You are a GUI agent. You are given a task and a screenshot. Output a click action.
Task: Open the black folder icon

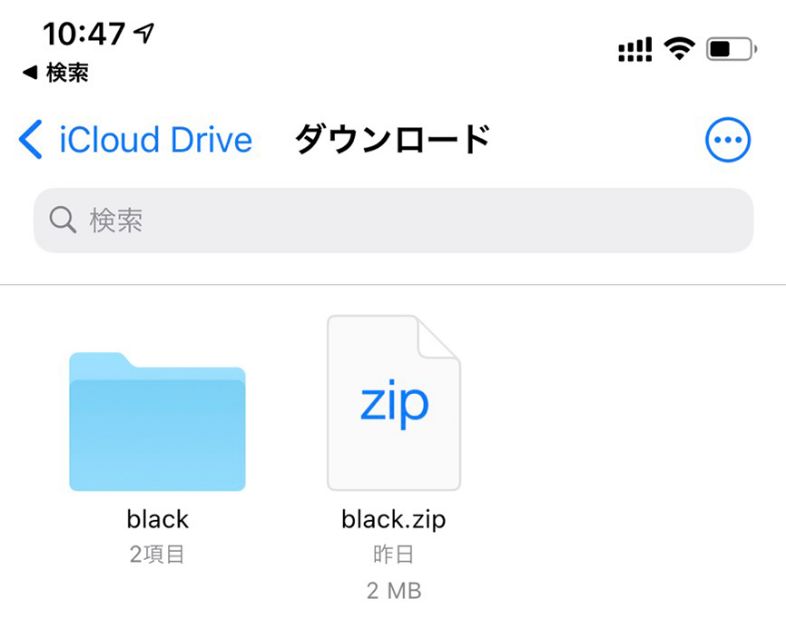[157, 421]
